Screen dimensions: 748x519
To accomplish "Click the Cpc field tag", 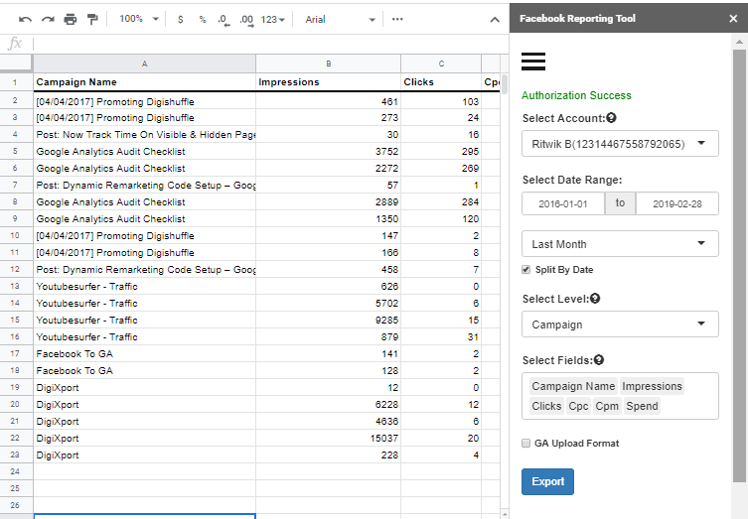I will tap(578, 406).
